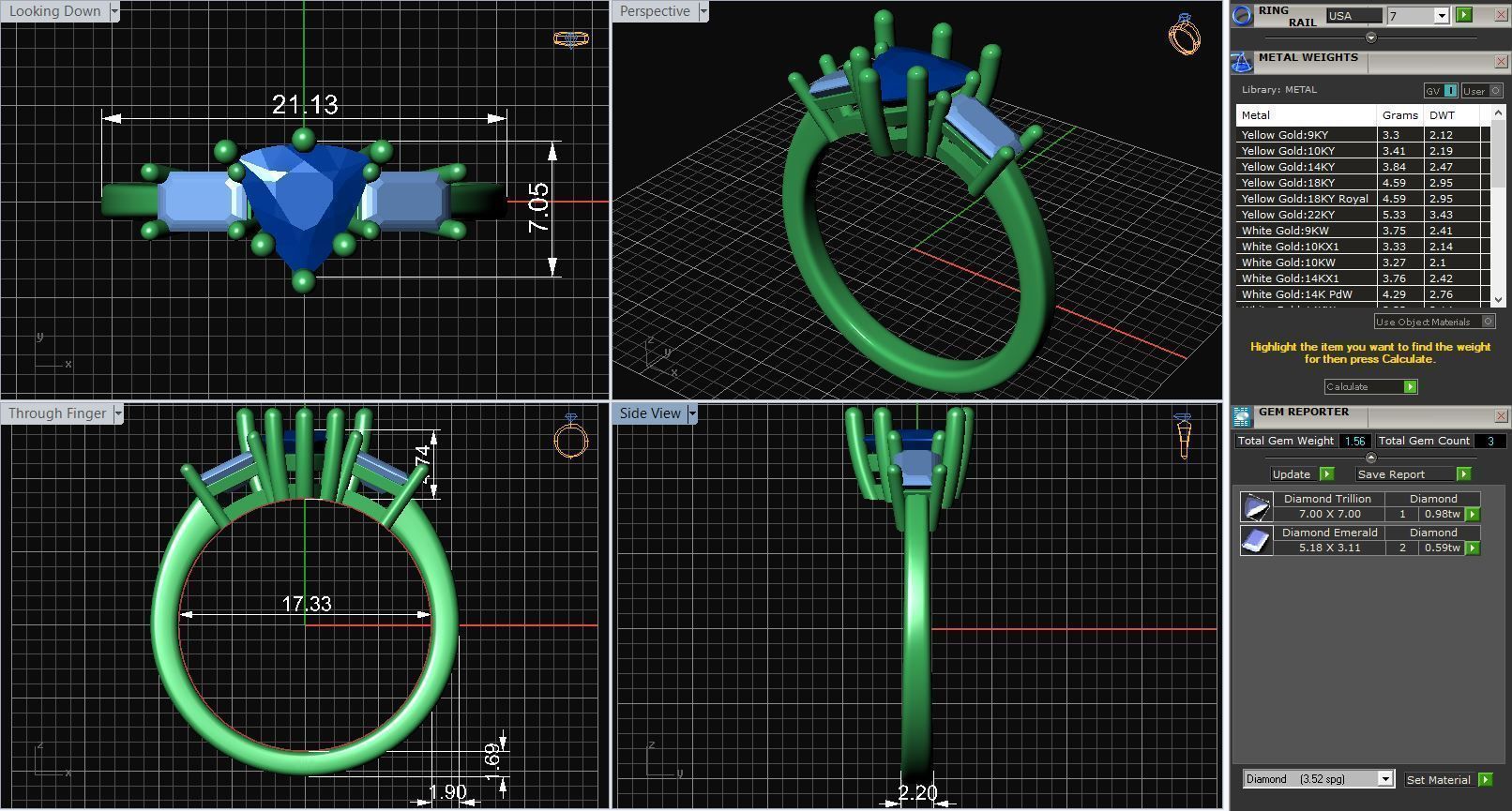Screen dimensions: 1512x811
Task: Click the metal list scrollbar up arrow
Action: point(1498,113)
